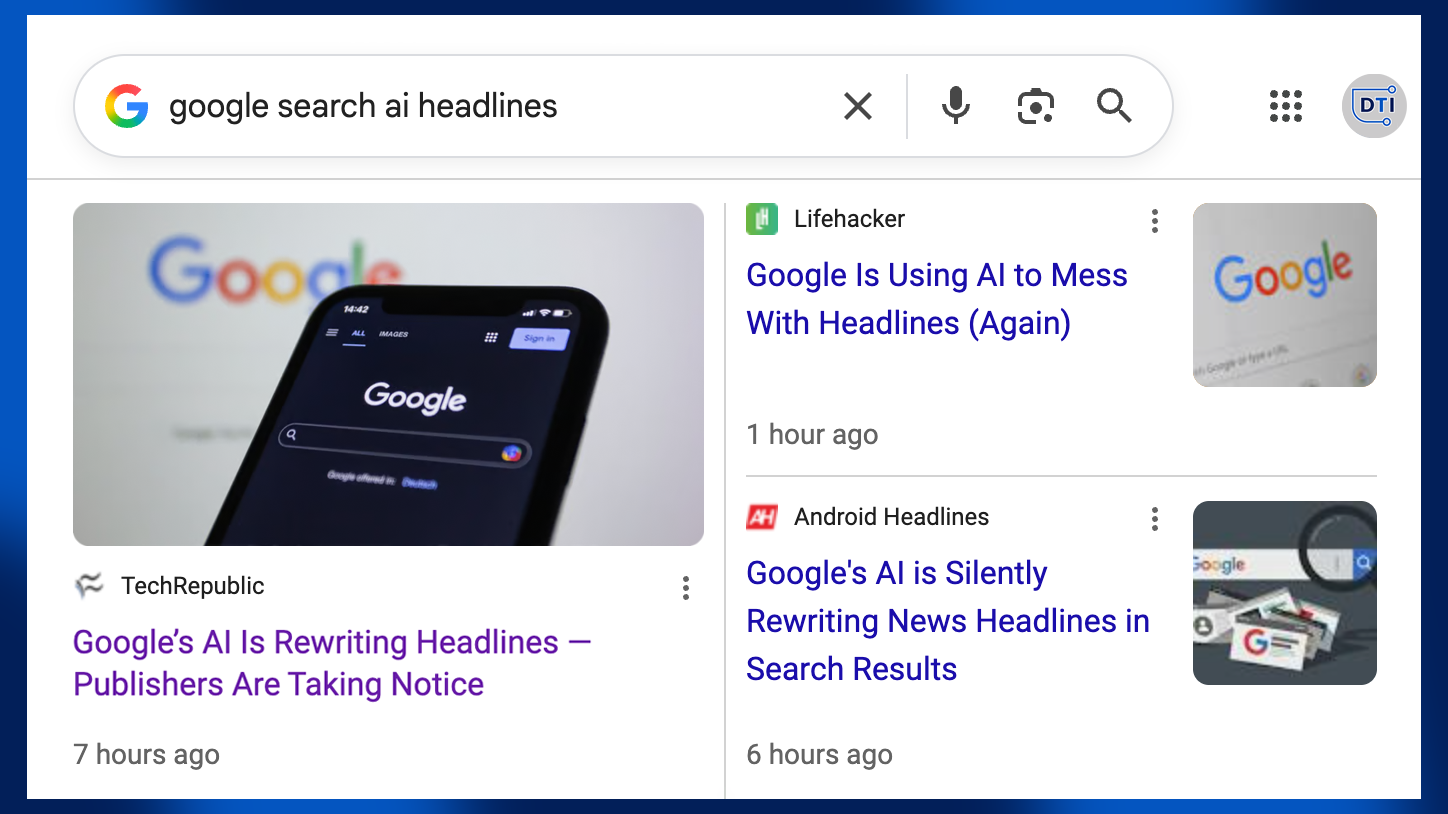The height and width of the screenshot is (814, 1448).
Task: Open 'Google's AI Is Rewriting Headlines' article link
Action: pyautogui.click(x=332, y=663)
